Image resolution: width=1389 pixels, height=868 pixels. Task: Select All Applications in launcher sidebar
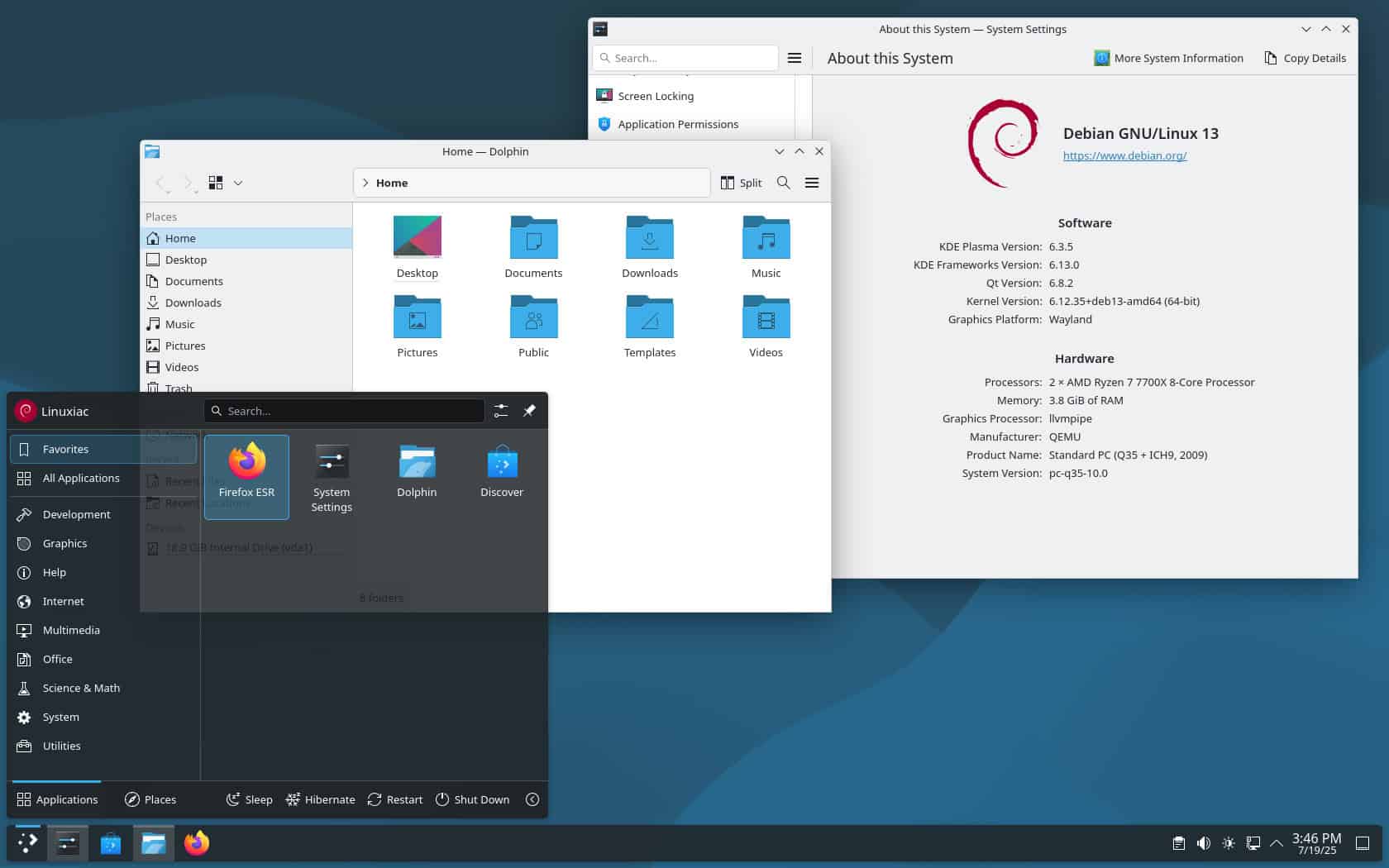81,478
